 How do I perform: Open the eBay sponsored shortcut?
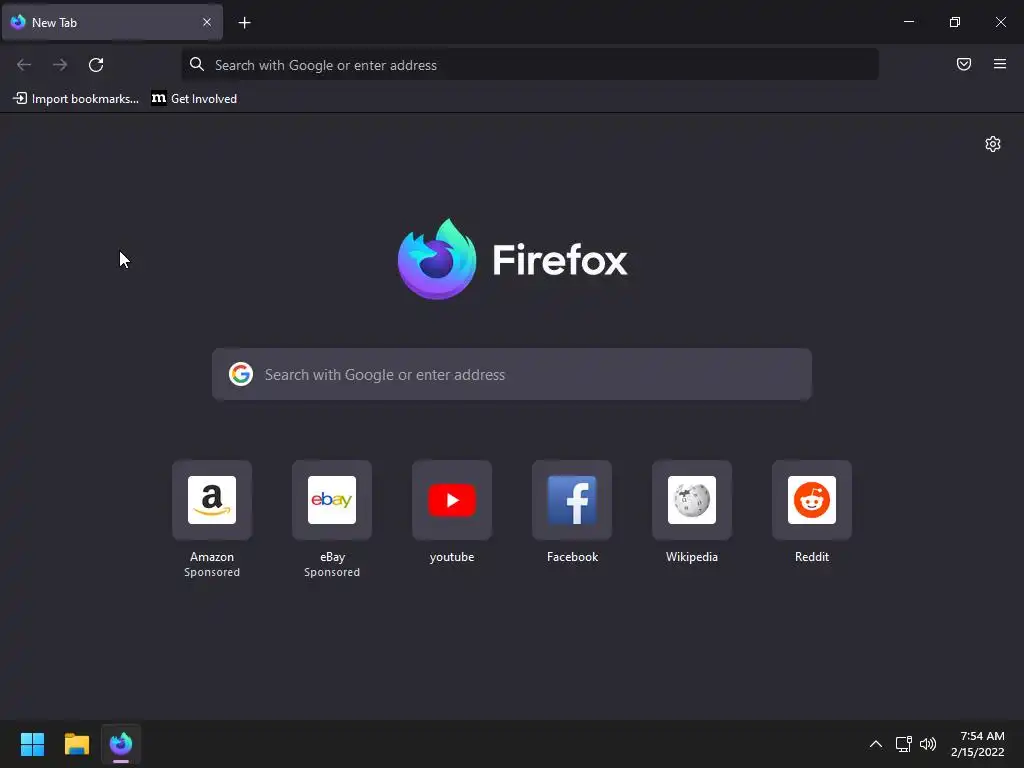click(x=332, y=500)
